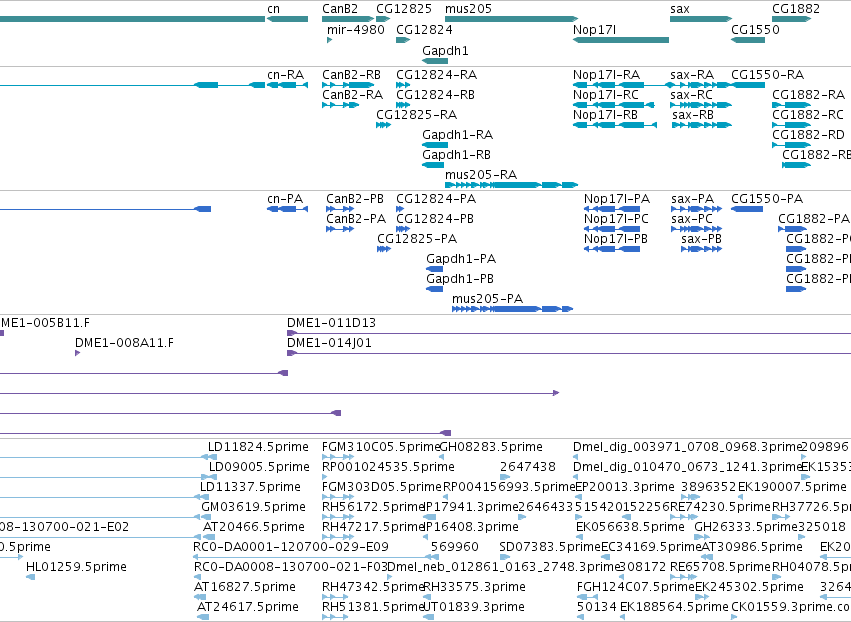The image size is (851, 622).
Task: Click the LD11824.5prime EST label
Action: [x=258, y=447]
